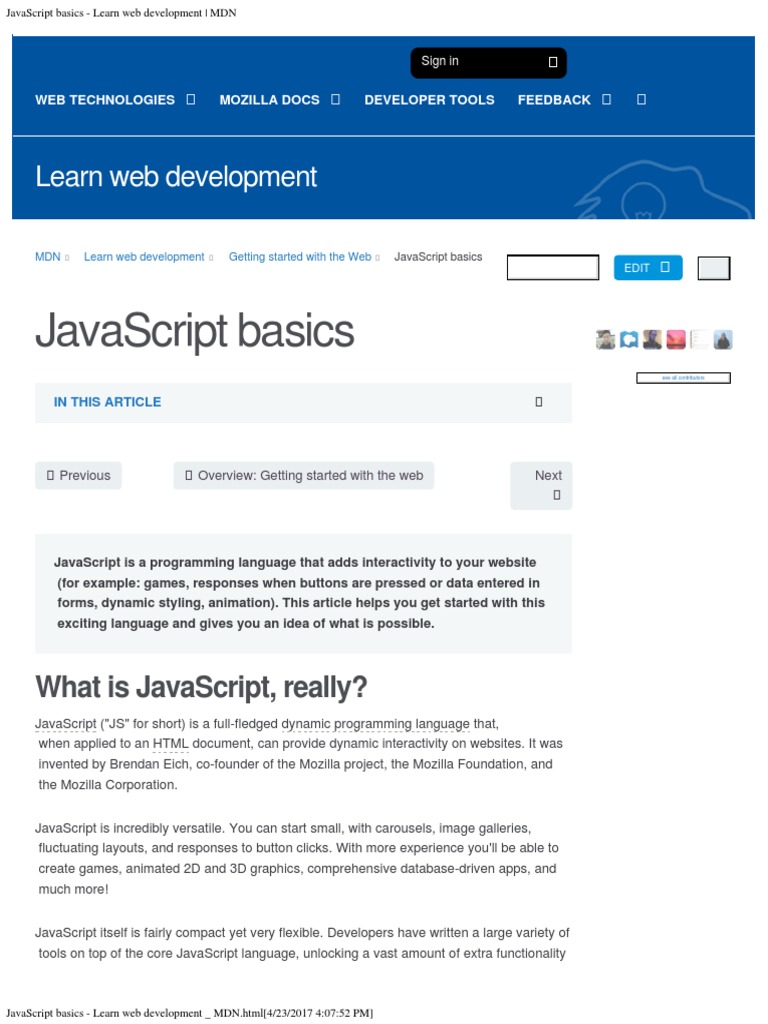Viewport: 768px width, 1024px height.
Task: Click the gray square button beside Edit
Action: point(713,268)
